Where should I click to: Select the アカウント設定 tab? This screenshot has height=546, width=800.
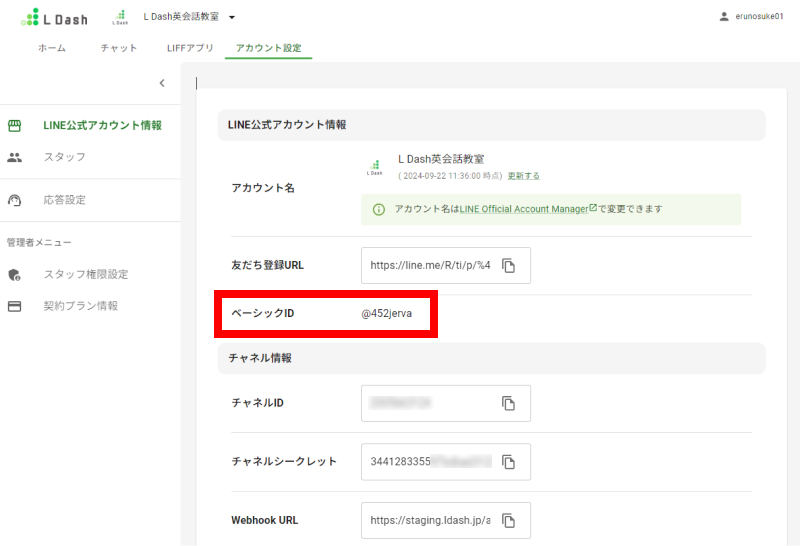click(x=268, y=48)
